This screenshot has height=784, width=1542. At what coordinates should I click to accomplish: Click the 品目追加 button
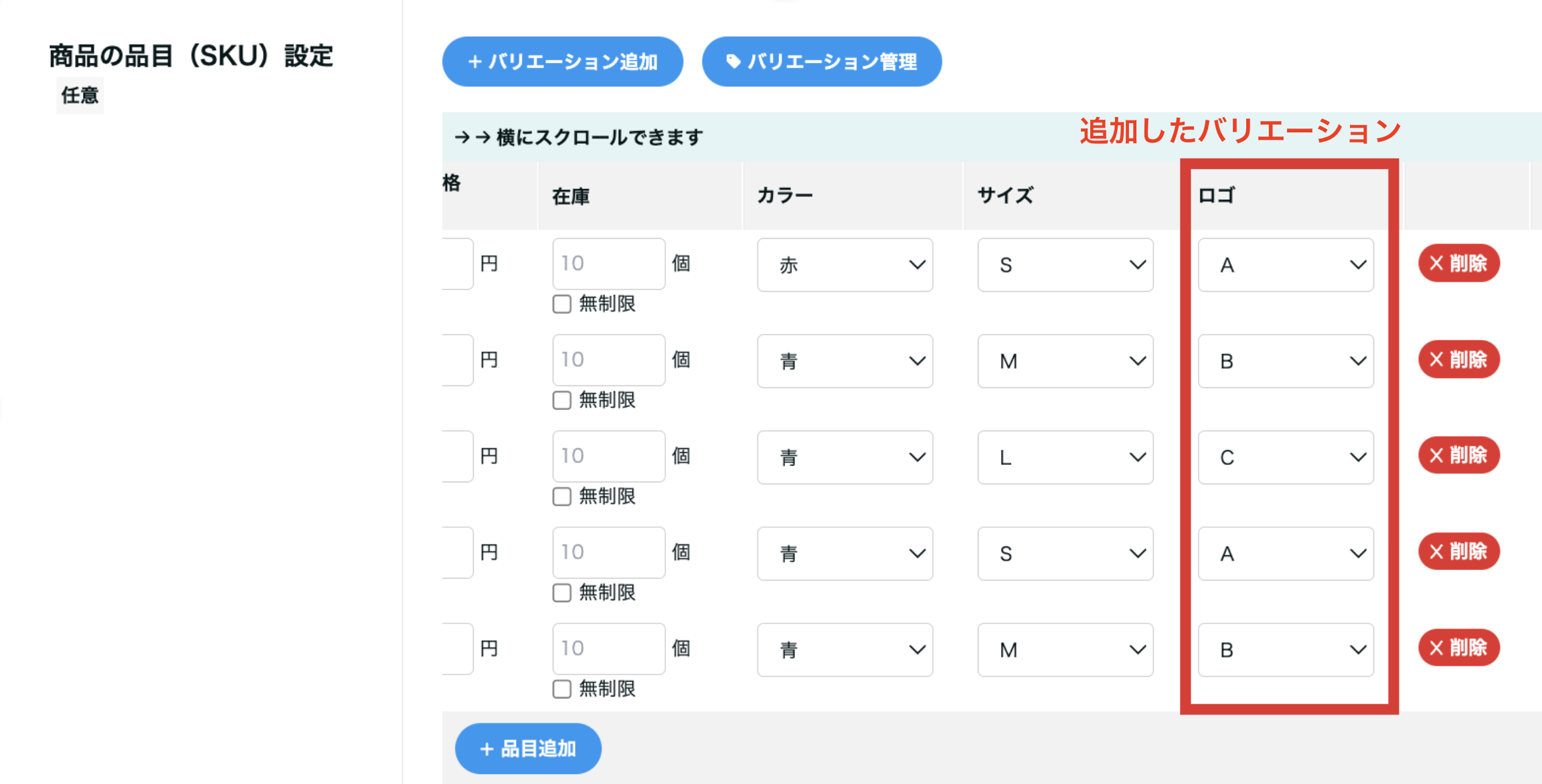tap(528, 749)
